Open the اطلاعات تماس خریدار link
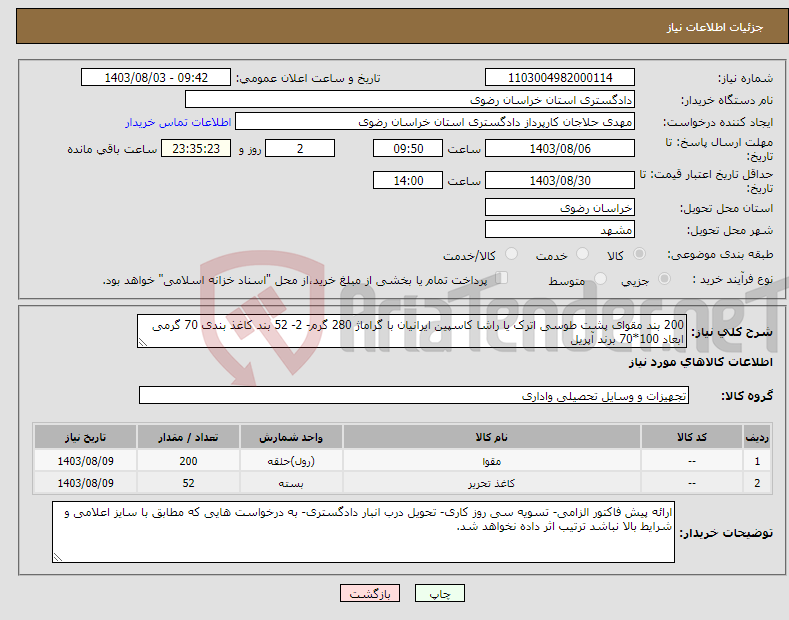The width and height of the screenshot is (789, 620). pyautogui.click(x=178, y=122)
